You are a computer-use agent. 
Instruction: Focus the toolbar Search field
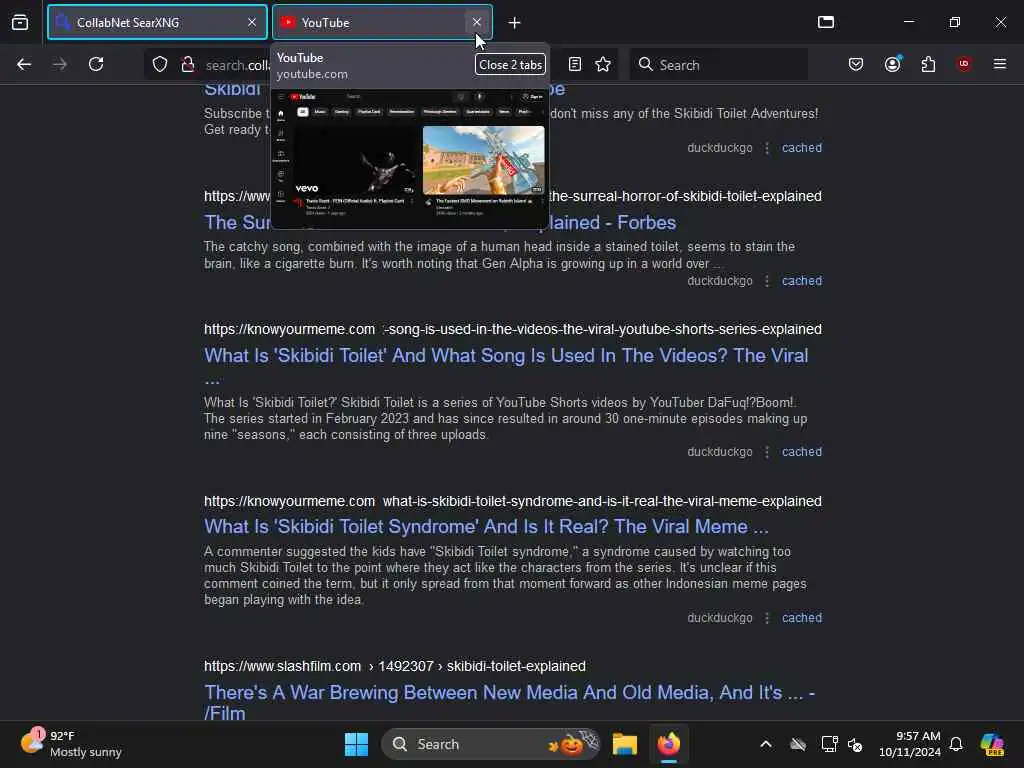[x=718, y=65]
